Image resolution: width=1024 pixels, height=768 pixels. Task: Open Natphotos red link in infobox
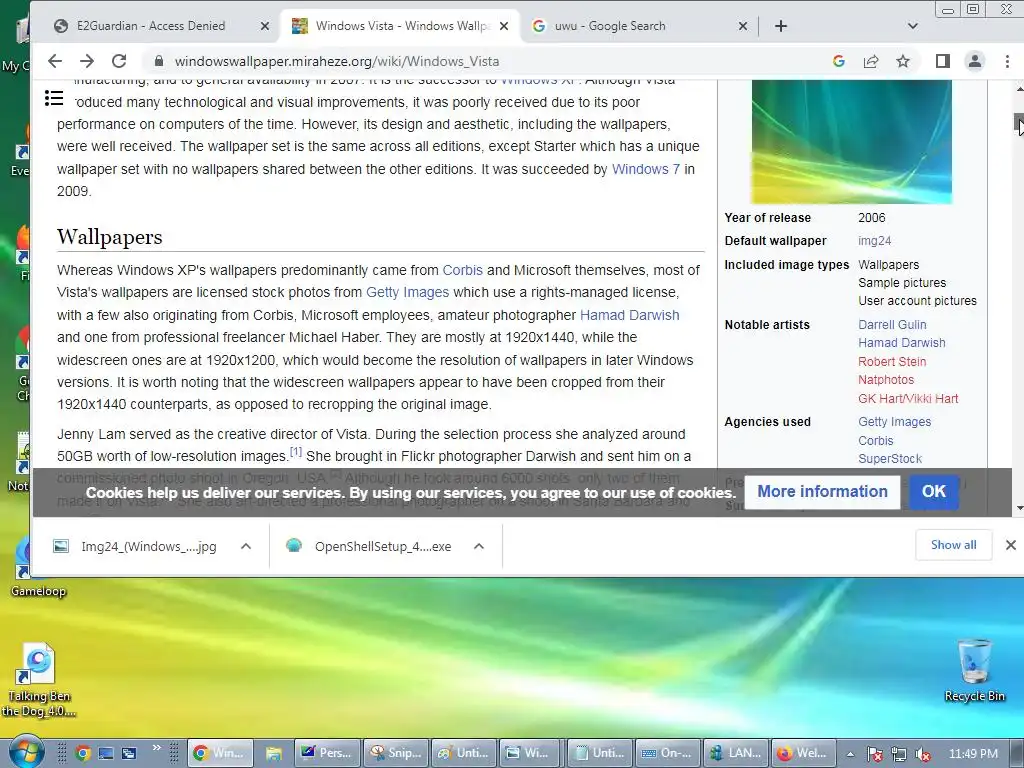[x=886, y=379]
